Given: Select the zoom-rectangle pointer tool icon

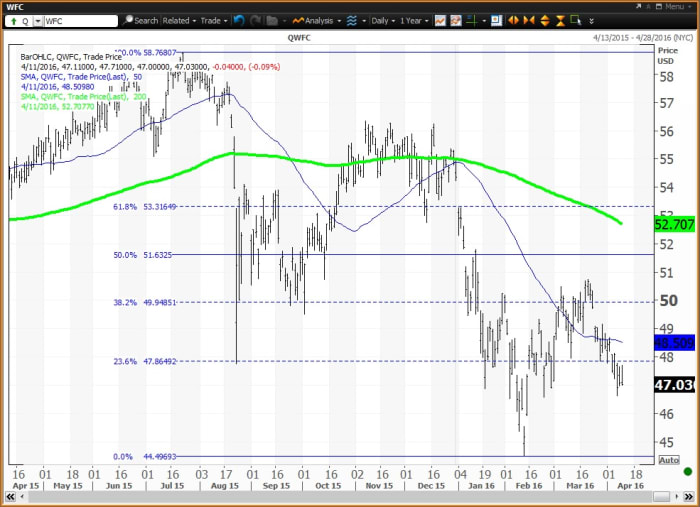Looking at the screenshot, I should [576, 21].
